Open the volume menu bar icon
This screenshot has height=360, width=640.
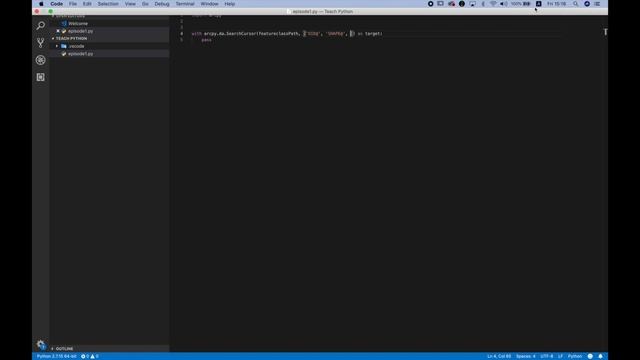pos(504,4)
